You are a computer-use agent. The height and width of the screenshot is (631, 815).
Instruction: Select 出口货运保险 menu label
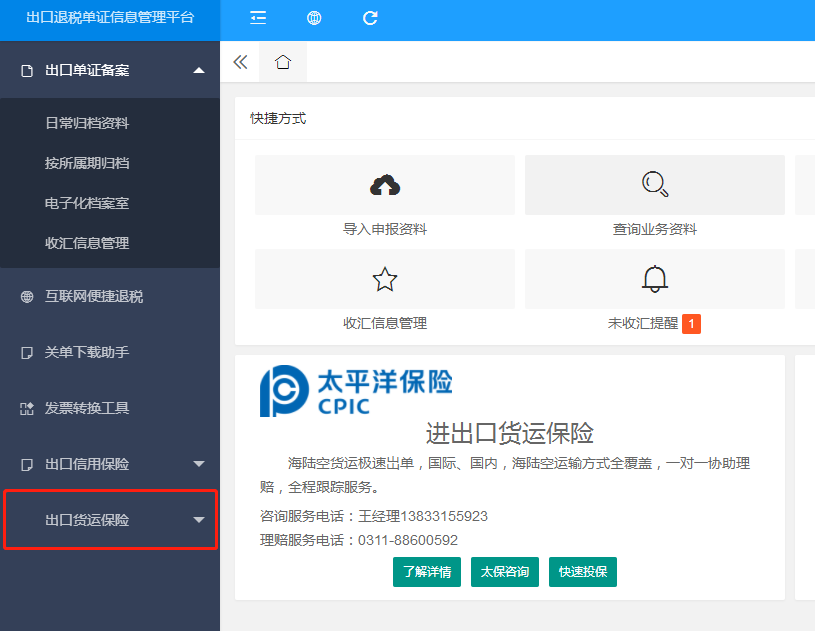tap(87, 520)
